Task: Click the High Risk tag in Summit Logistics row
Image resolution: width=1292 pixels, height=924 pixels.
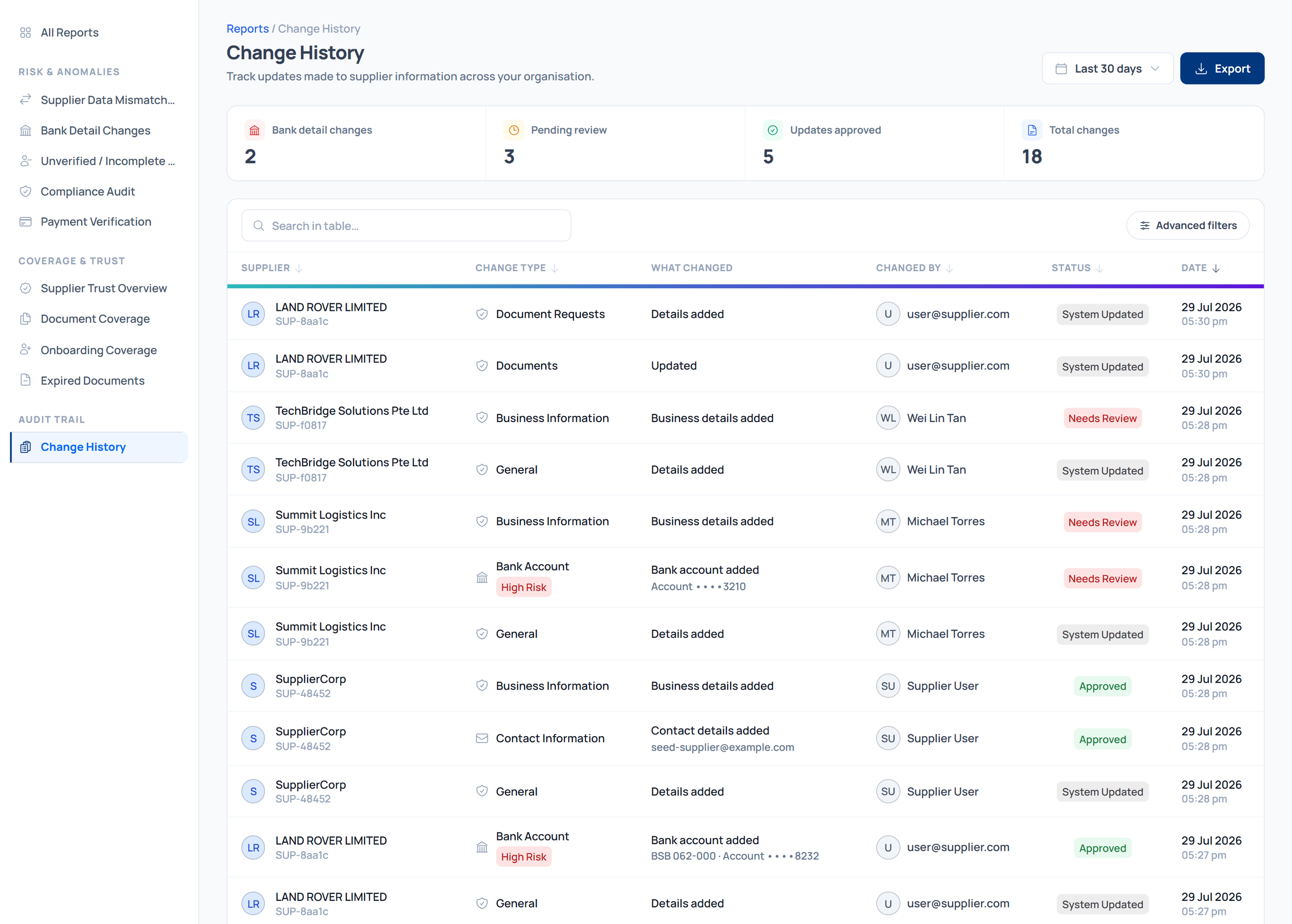Action: pos(524,587)
